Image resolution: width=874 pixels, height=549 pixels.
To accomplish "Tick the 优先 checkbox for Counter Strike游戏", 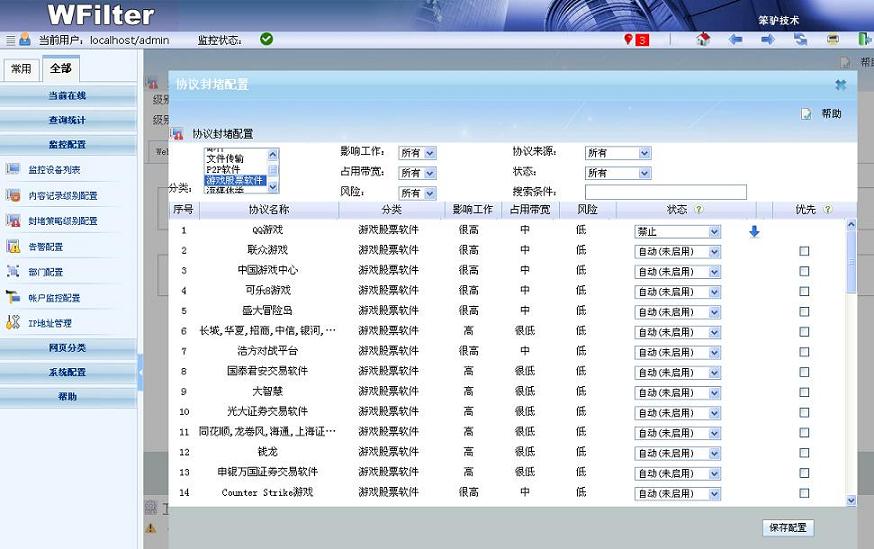I will 804,493.
